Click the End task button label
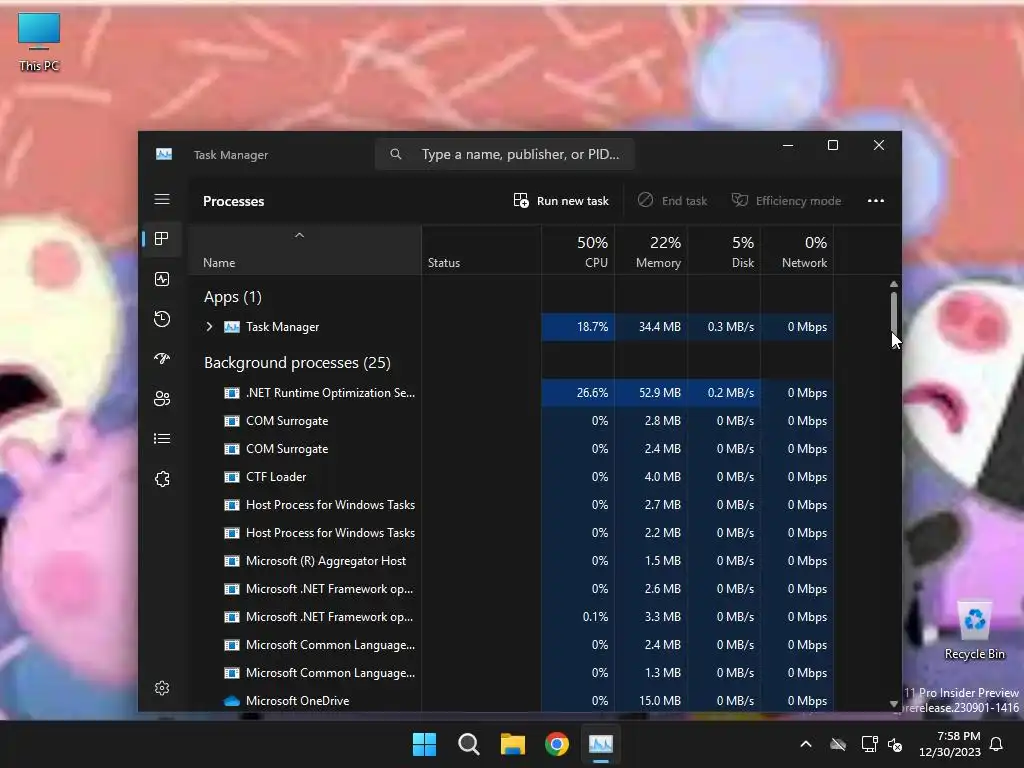Screen dimensions: 1024x768 [x=684, y=200]
